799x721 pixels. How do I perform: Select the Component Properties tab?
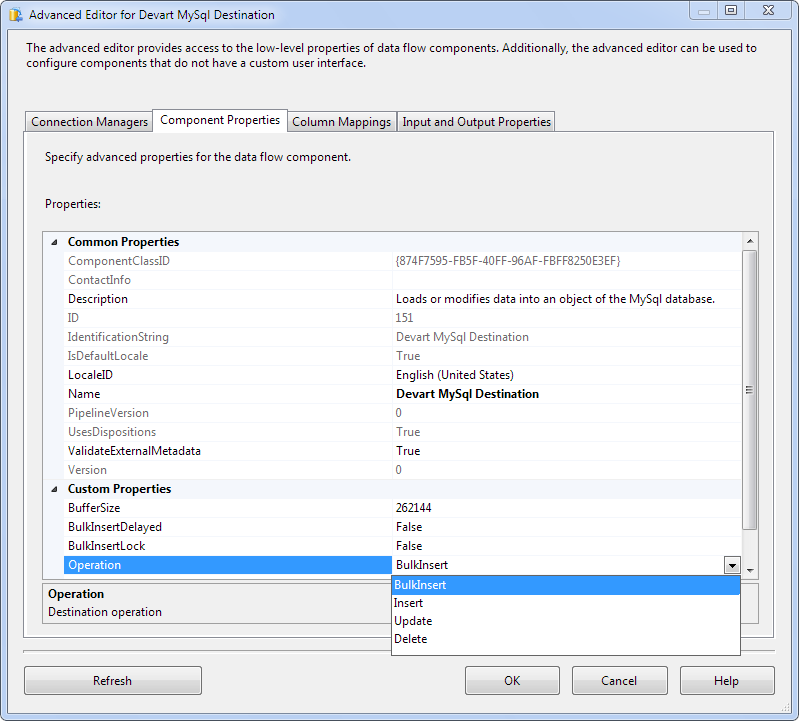pyautogui.click(x=220, y=120)
